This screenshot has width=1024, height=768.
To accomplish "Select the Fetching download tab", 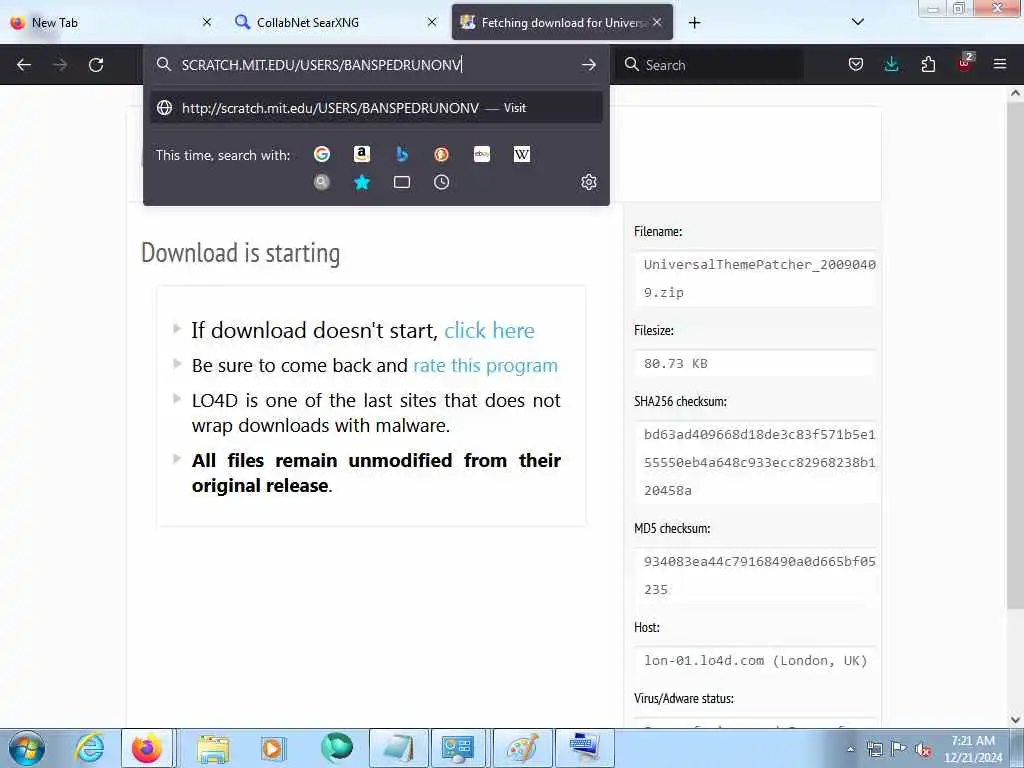I will pyautogui.click(x=562, y=23).
